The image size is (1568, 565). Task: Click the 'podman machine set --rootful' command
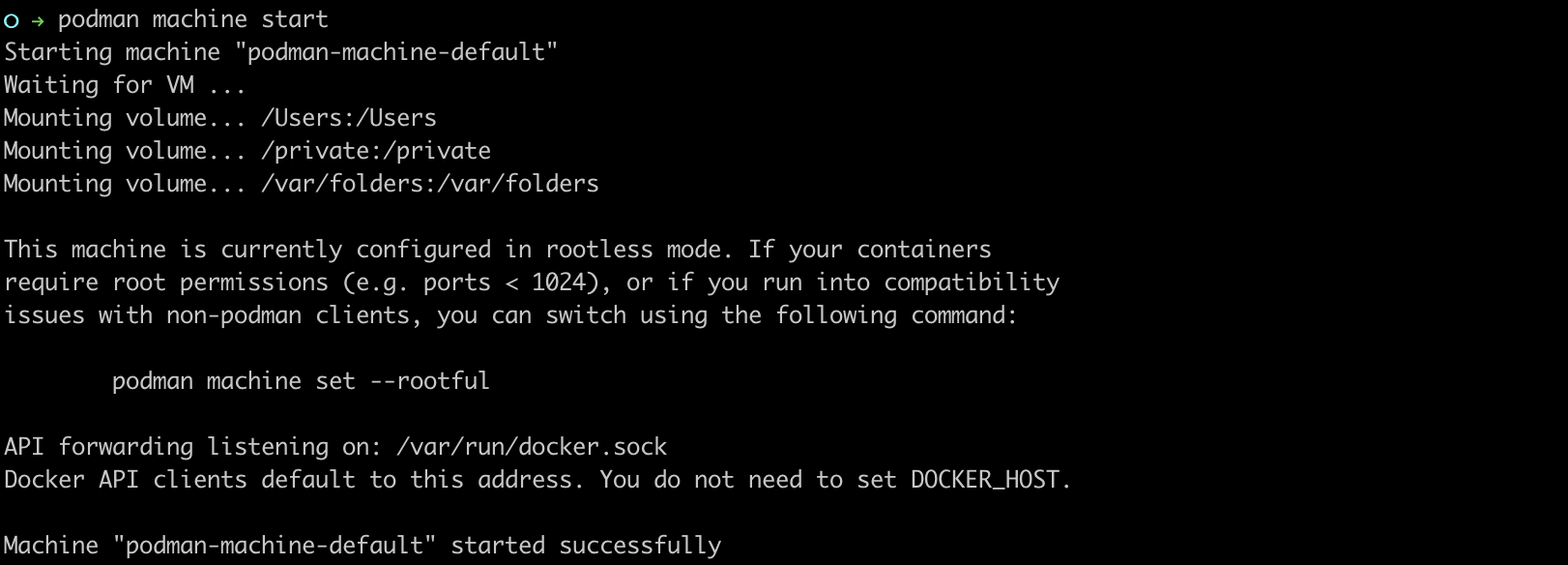click(301, 381)
